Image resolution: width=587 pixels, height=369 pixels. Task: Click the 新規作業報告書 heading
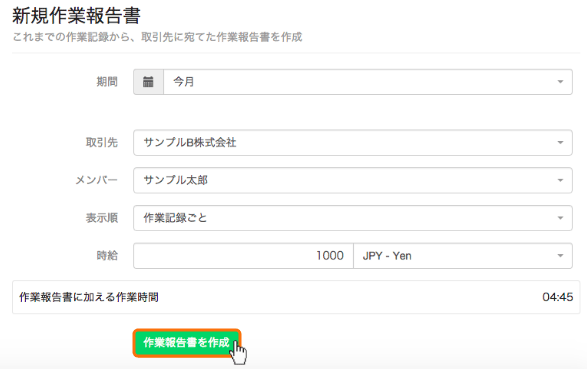pyautogui.click(x=76, y=16)
